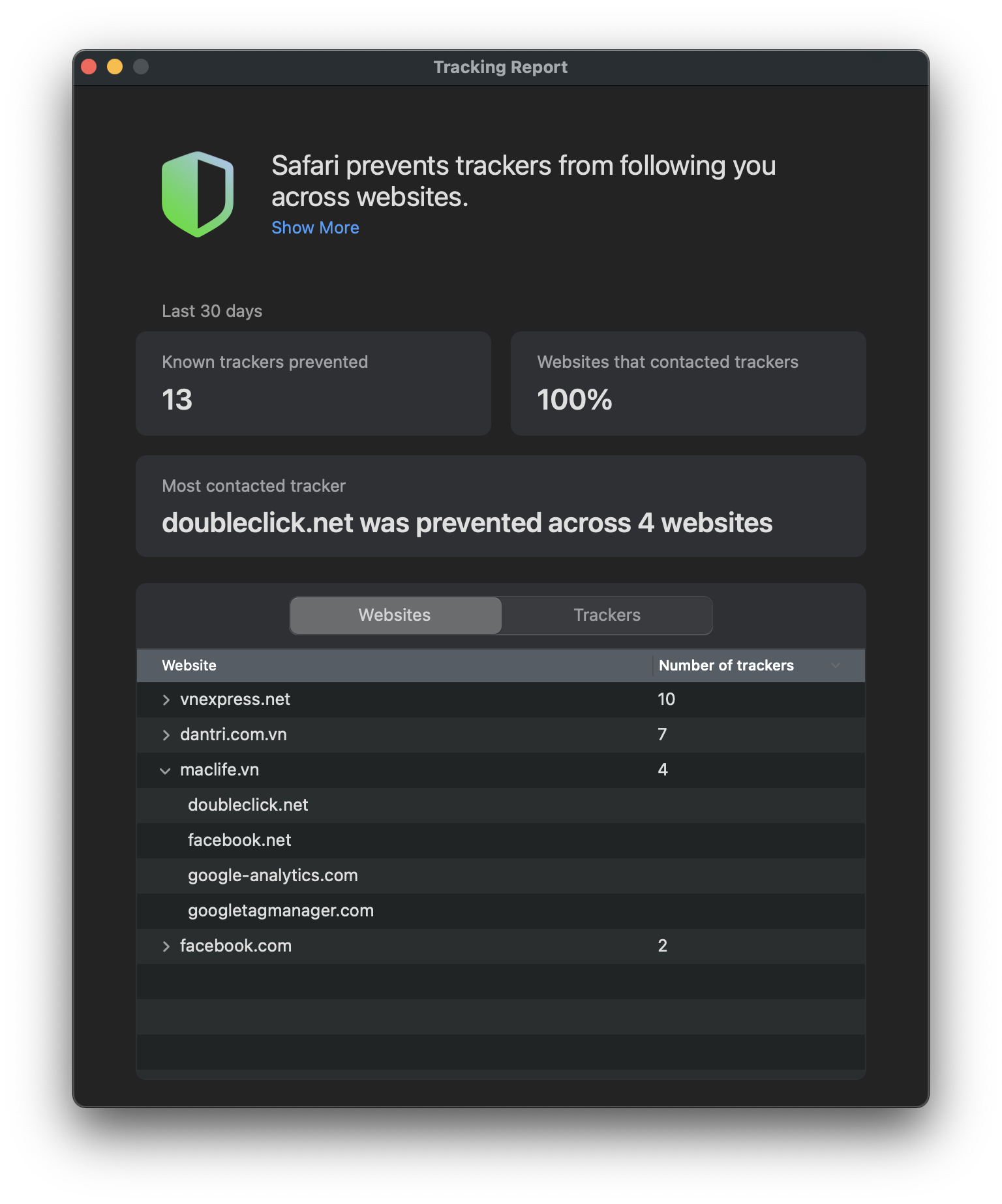Expand the dantri.com.vn tracker list
Image resolution: width=1002 pixels, height=1204 pixels.
[x=166, y=735]
